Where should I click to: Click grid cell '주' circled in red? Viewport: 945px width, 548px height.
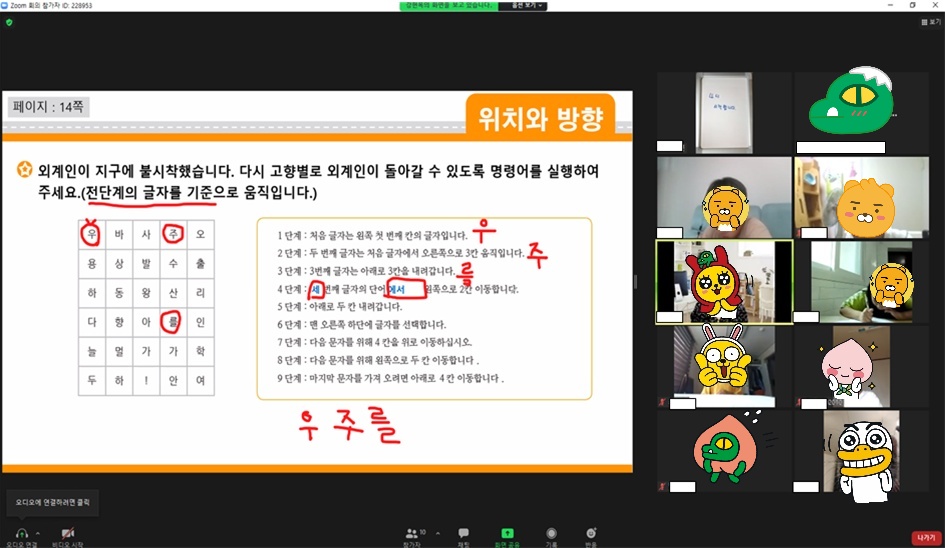point(173,234)
